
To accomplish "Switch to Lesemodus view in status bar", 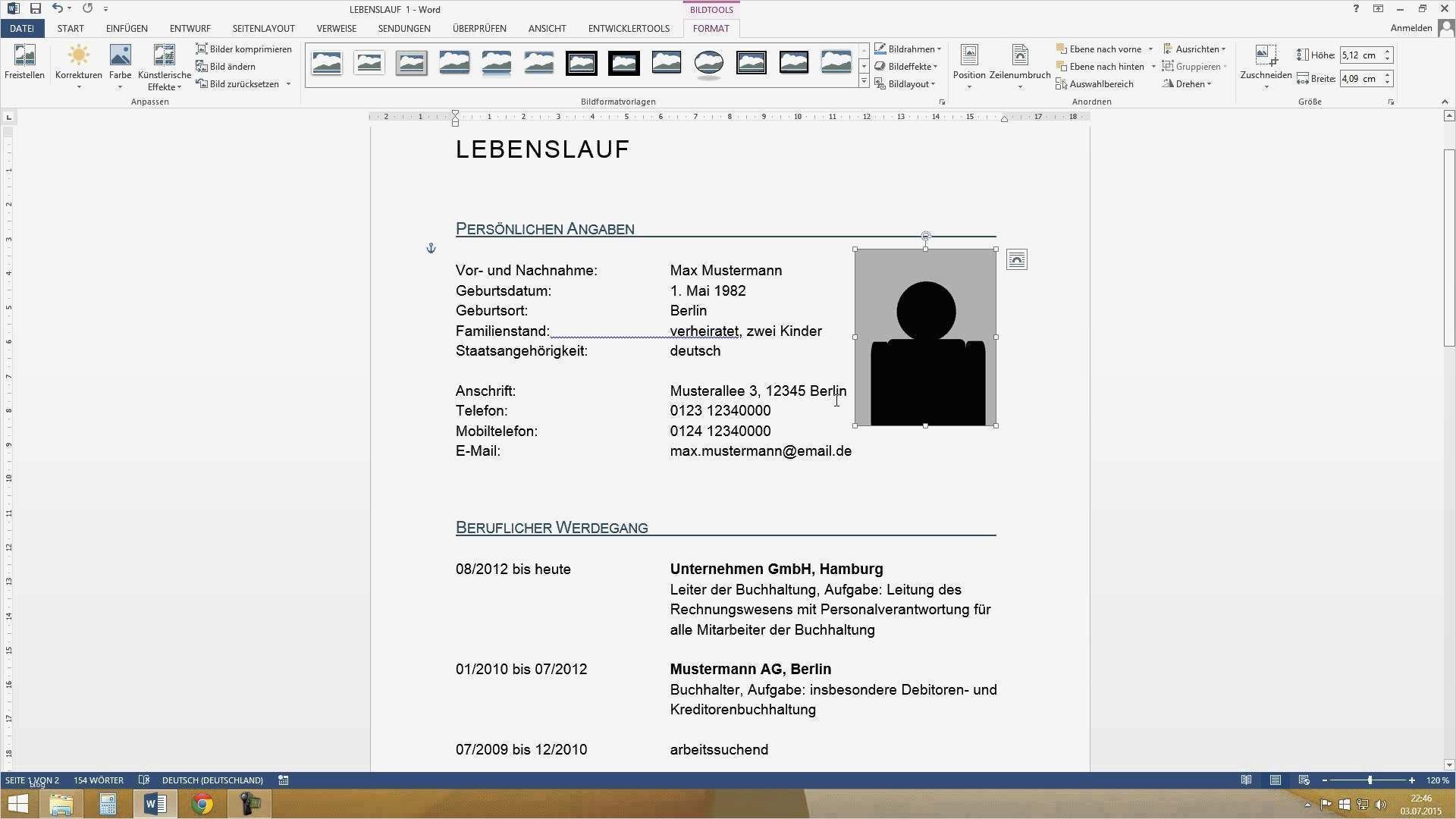I will 1245,780.
